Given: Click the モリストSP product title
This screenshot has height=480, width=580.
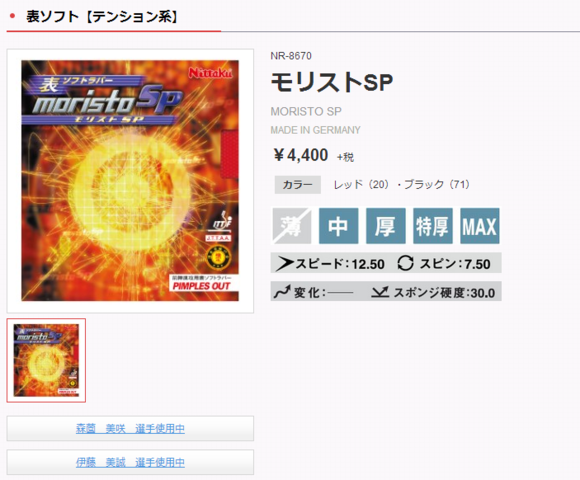Looking at the screenshot, I should tap(331, 82).
